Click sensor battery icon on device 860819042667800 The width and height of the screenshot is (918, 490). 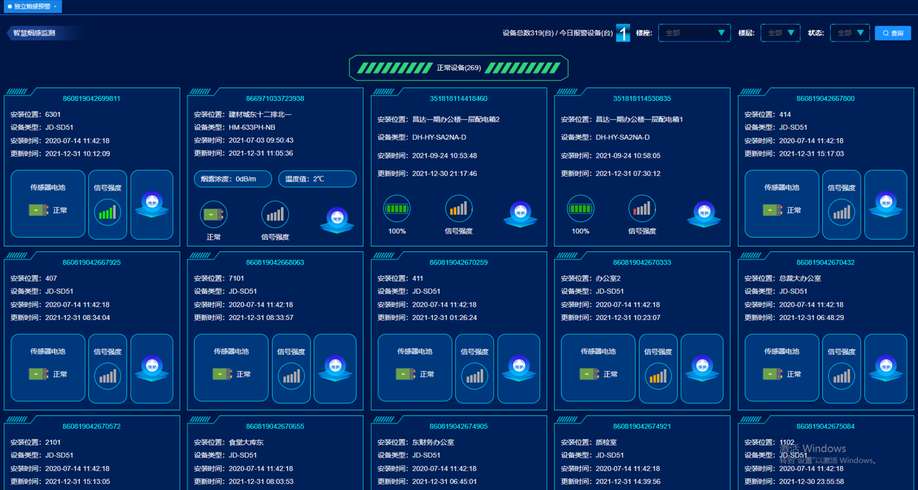click(x=771, y=210)
